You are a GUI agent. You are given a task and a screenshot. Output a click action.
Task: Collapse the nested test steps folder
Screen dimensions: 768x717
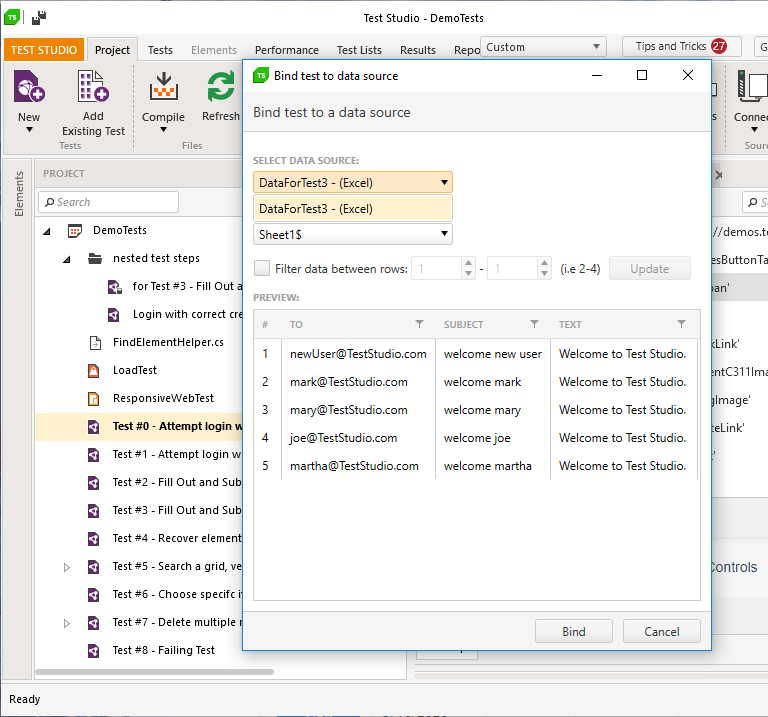[67, 259]
